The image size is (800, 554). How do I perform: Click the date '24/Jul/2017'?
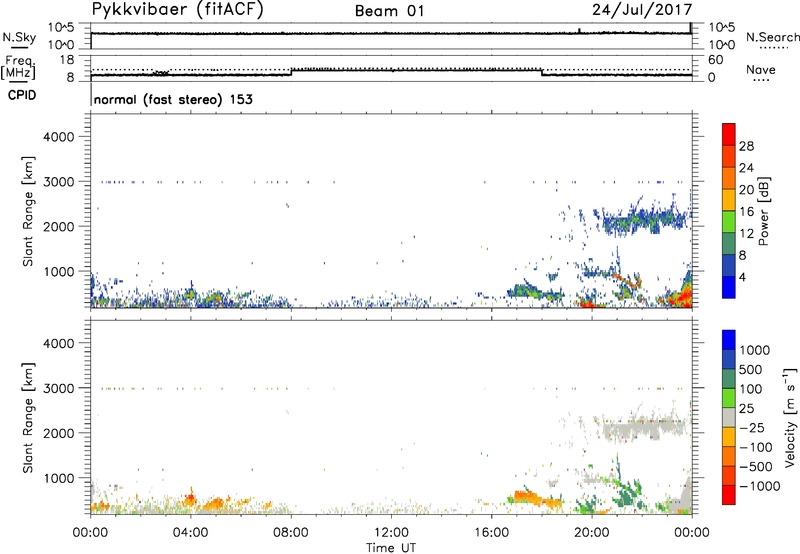(642, 10)
